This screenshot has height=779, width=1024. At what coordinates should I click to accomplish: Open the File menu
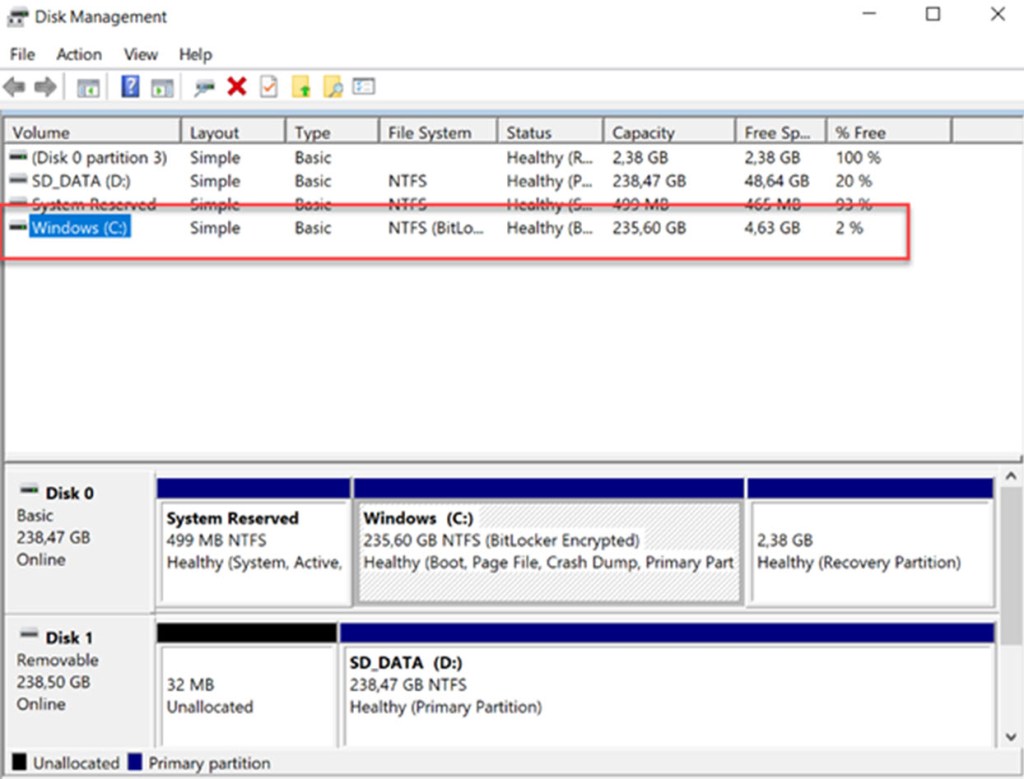pyautogui.click(x=22, y=54)
